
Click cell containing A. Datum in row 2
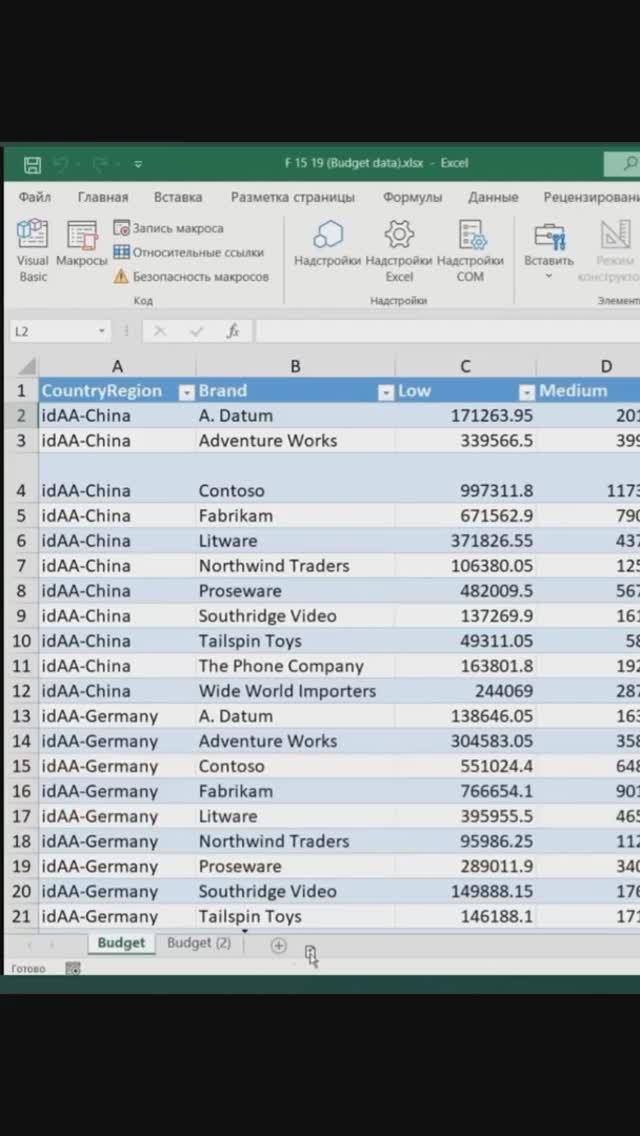pos(295,416)
